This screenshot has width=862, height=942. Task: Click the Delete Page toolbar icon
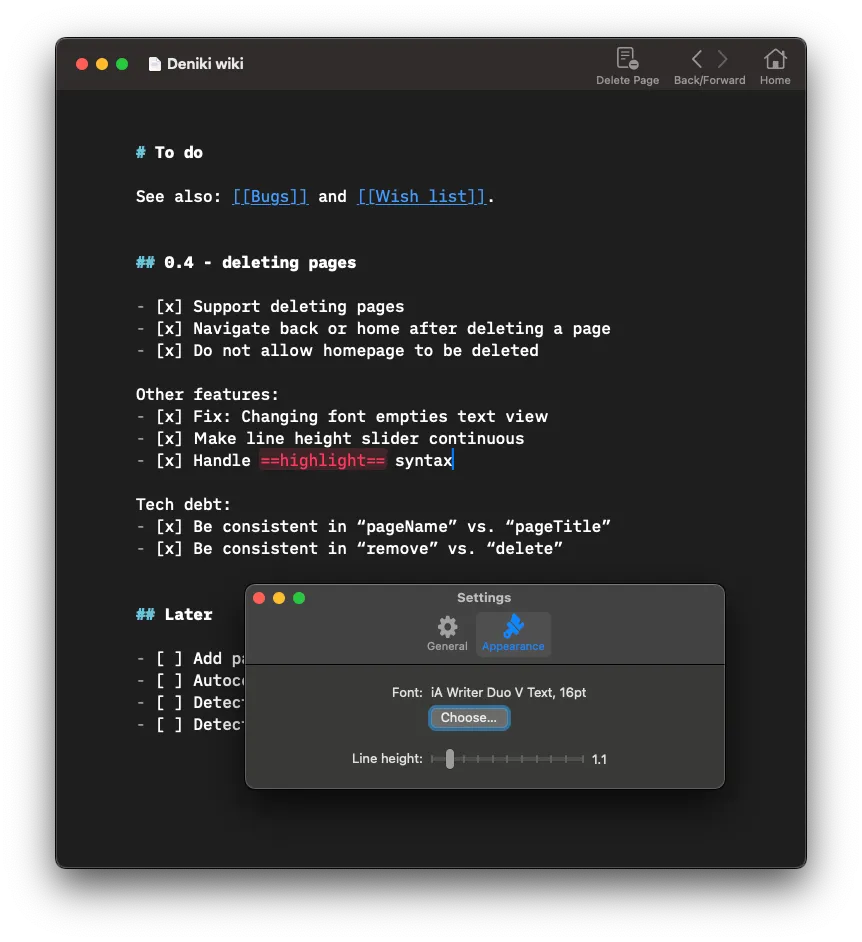point(627,59)
